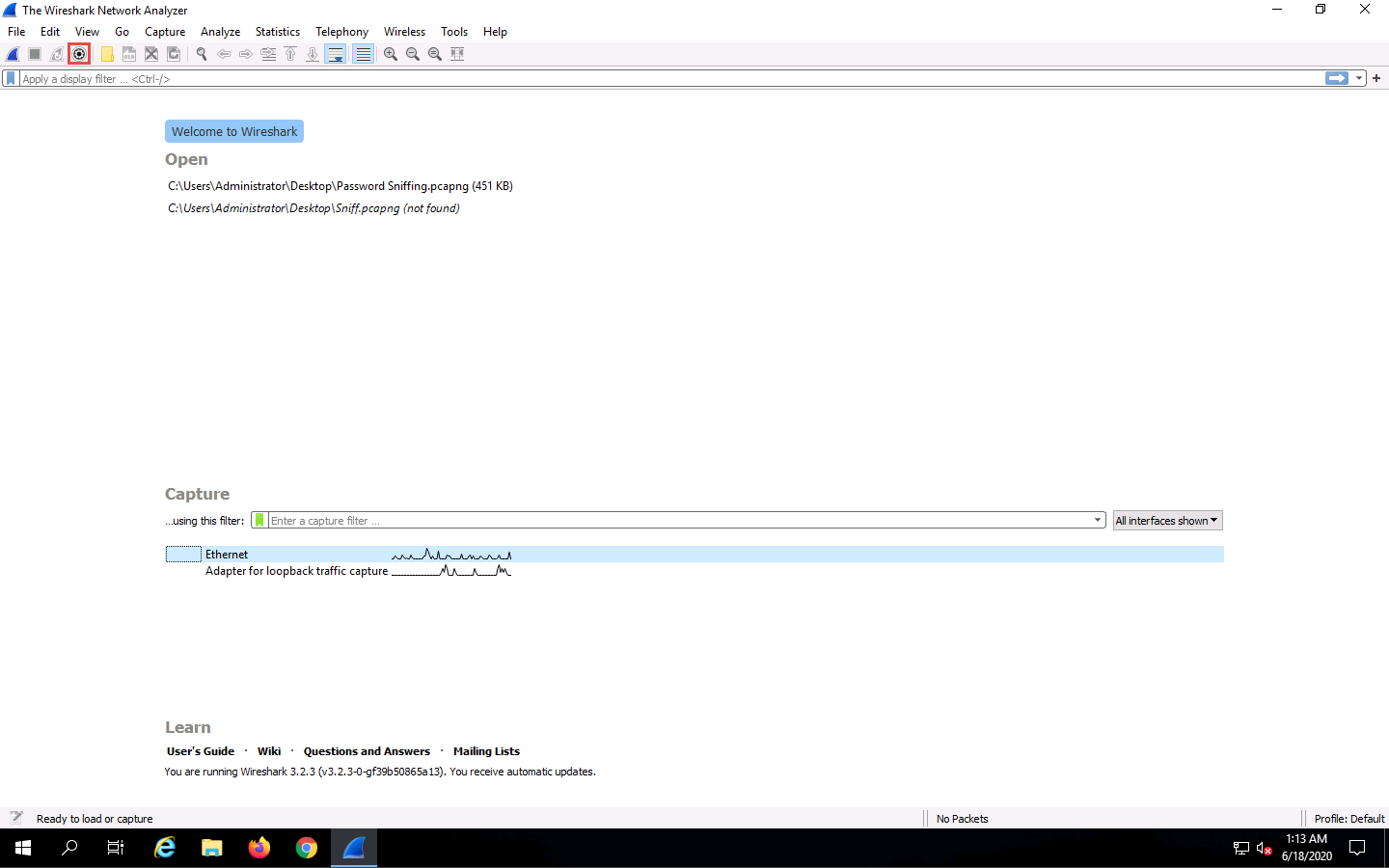1389x868 pixels.
Task: Open recent file Password Sniffing.pcapng
Action: [x=340, y=186]
